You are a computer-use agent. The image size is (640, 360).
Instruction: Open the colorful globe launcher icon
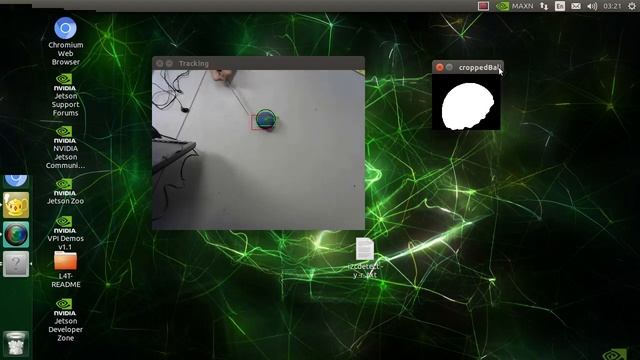click(x=16, y=235)
